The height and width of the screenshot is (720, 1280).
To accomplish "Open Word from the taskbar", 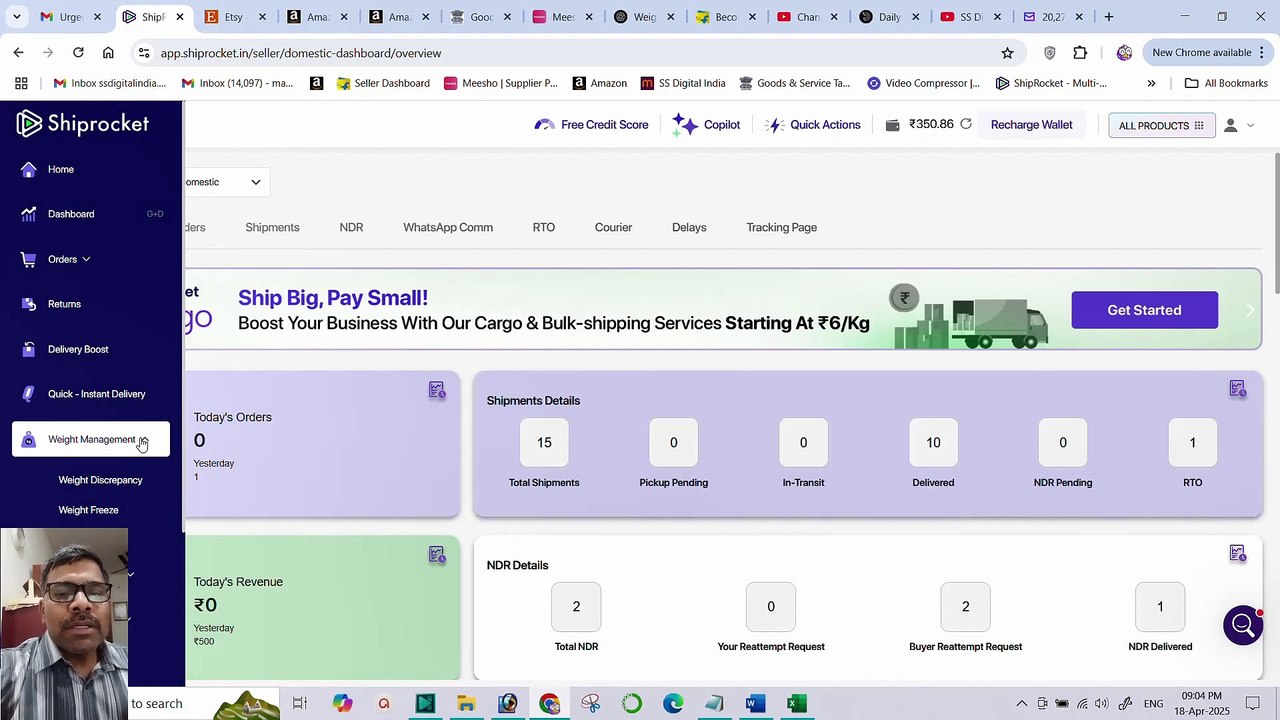I will tap(755, 704).
